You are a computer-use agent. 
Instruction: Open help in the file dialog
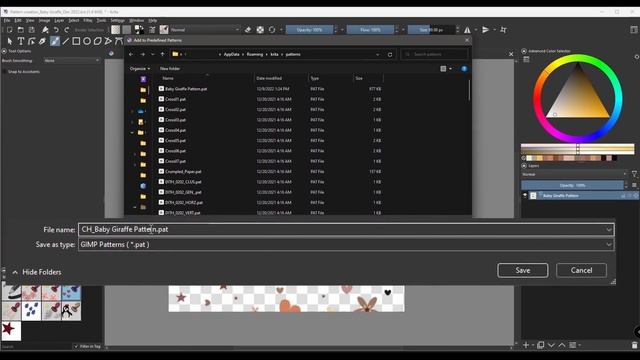click(x=464, y=69)
